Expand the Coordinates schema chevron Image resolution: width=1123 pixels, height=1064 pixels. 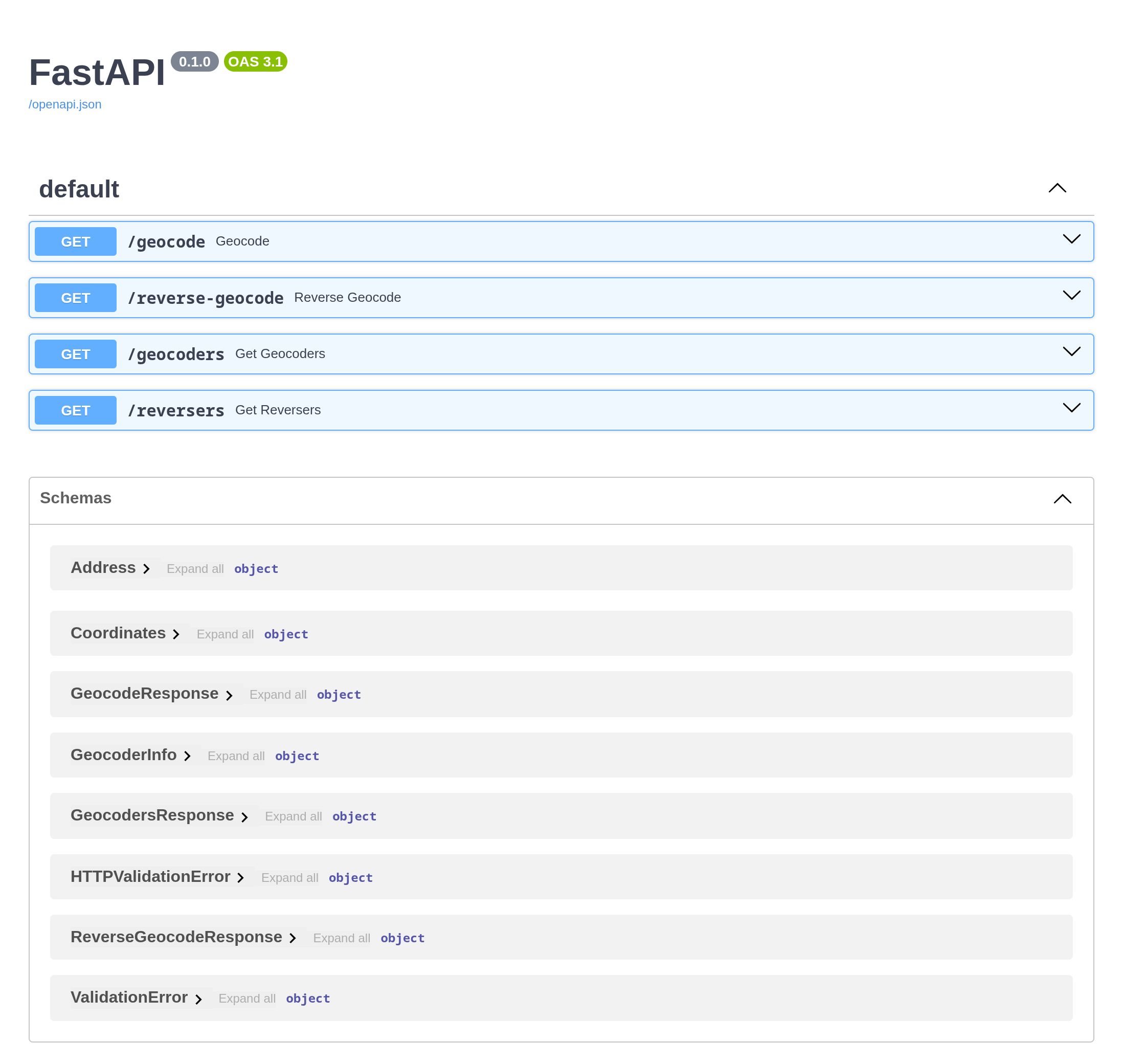176,633
